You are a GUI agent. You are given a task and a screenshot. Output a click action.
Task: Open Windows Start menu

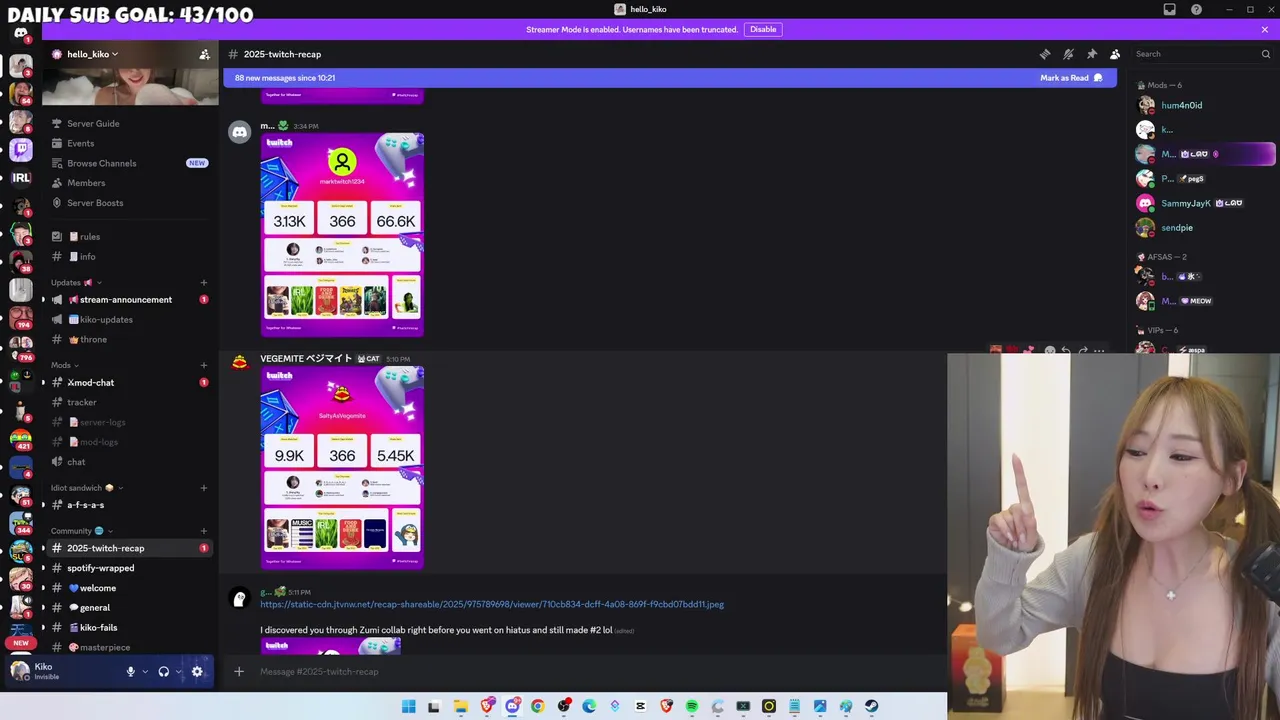[408, 707]
